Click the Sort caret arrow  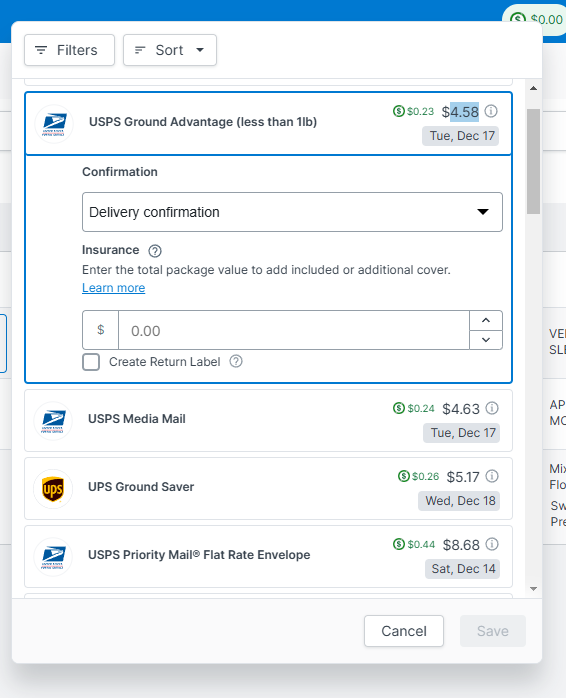[x=200, y=50]
